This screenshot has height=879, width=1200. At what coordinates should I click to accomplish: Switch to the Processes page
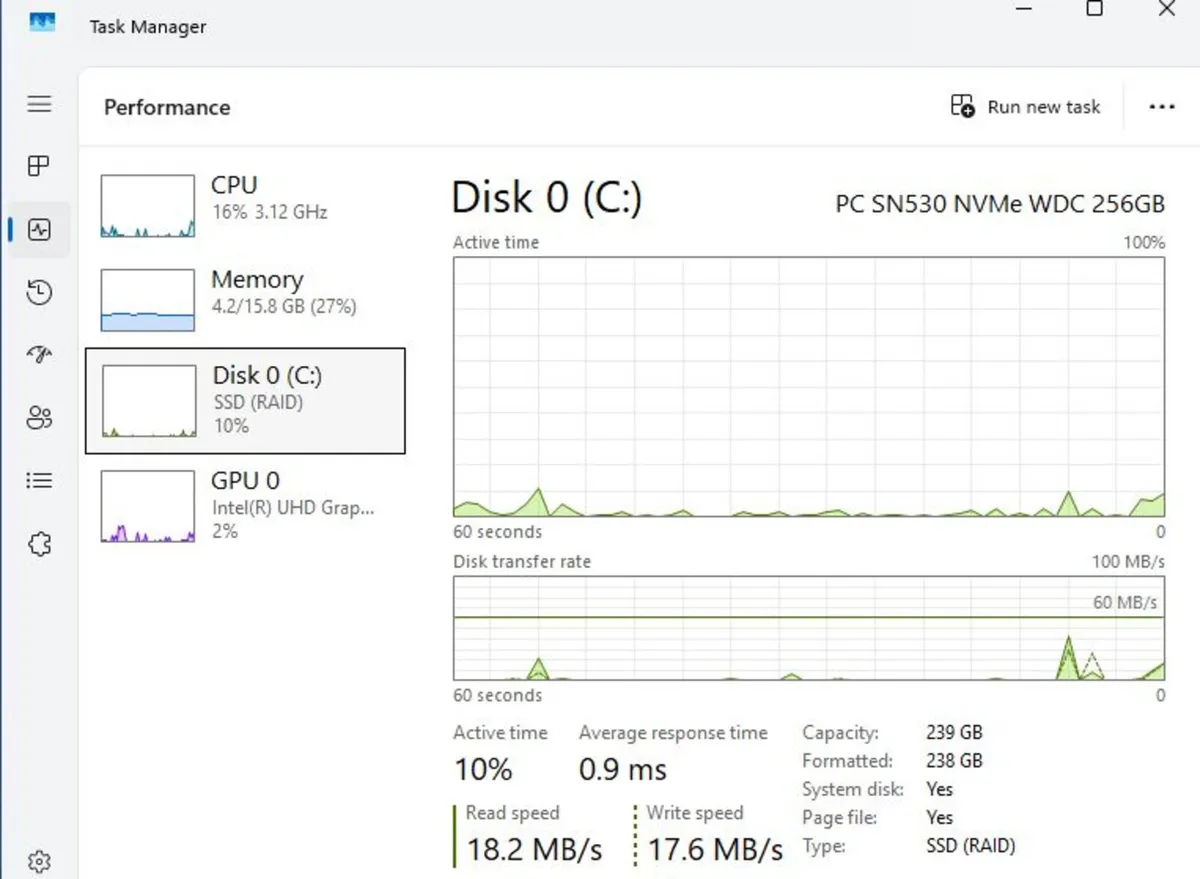[39, 166]
